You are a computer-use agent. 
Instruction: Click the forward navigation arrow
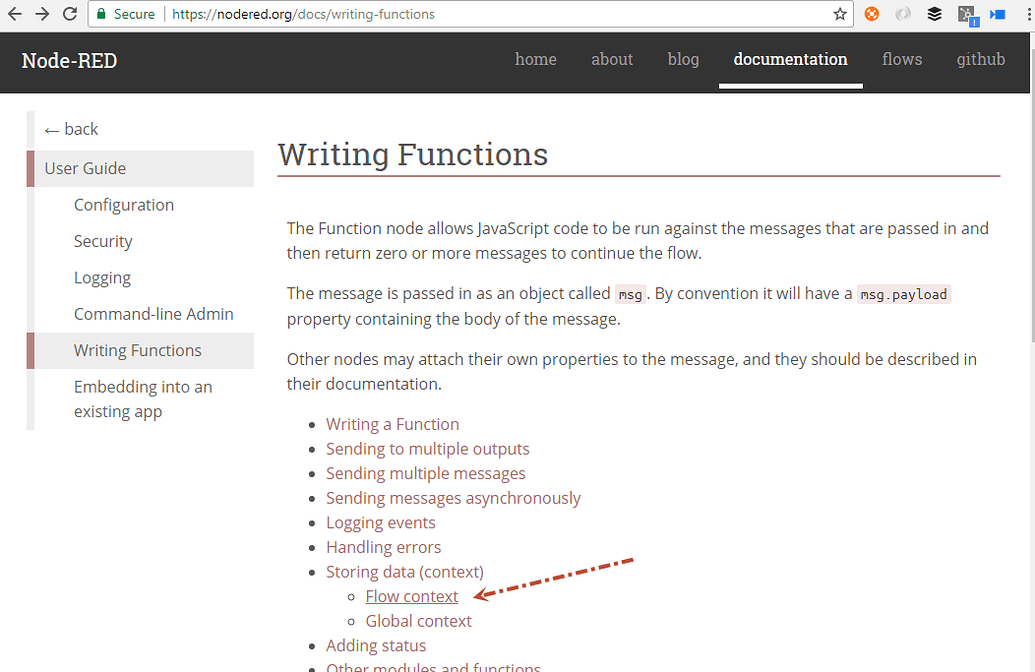point(41,14)
